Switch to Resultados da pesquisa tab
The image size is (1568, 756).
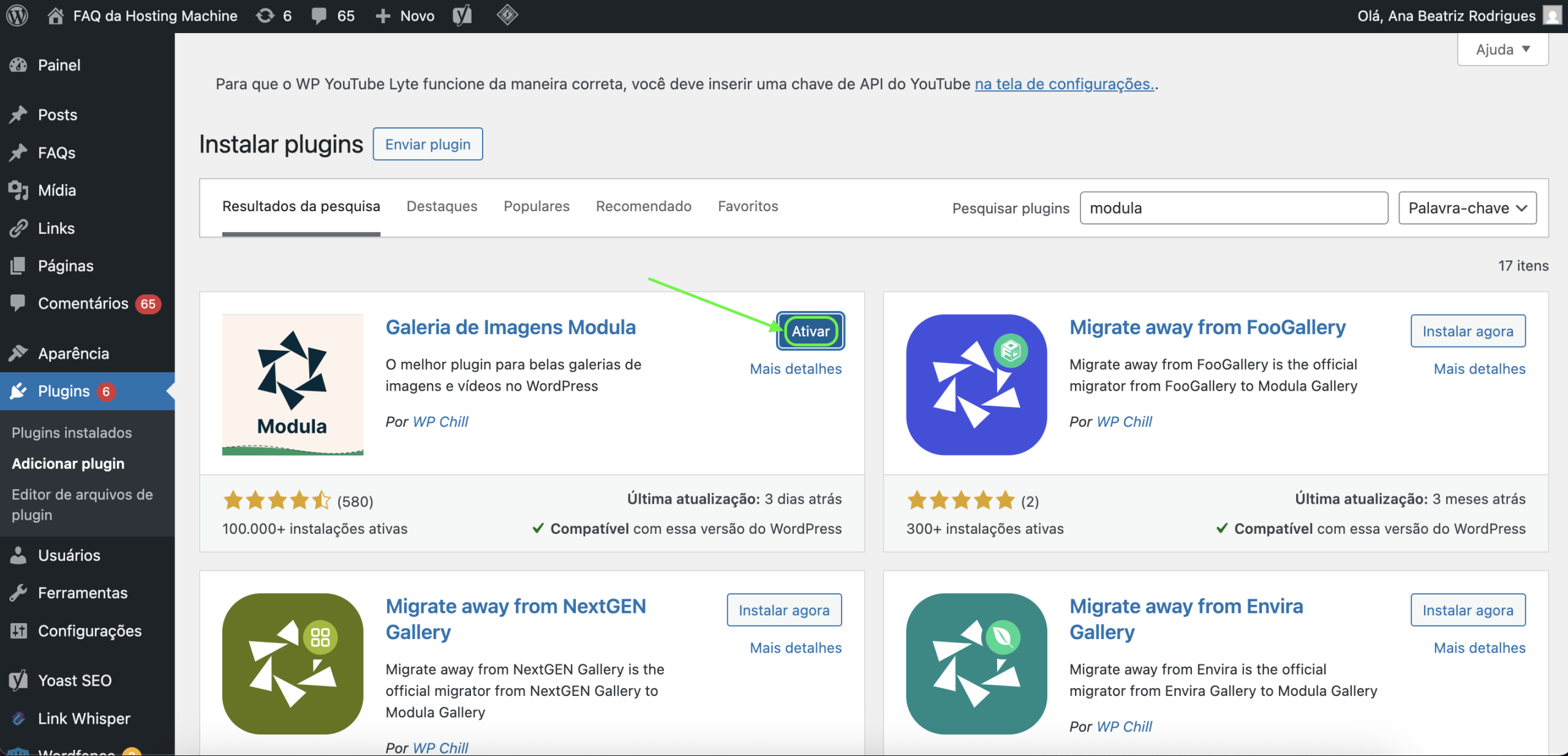pos(301,206)
